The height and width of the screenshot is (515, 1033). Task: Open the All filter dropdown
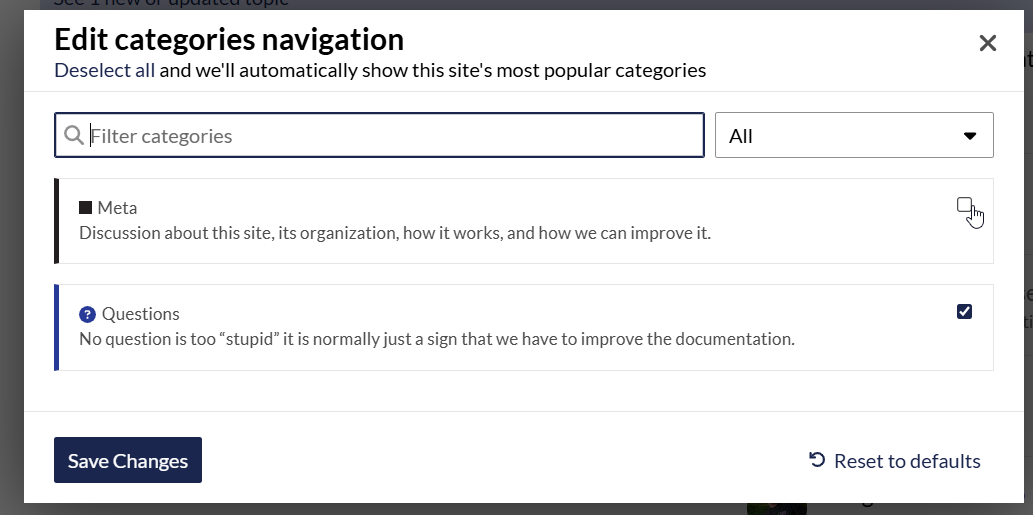pos(854,135)
